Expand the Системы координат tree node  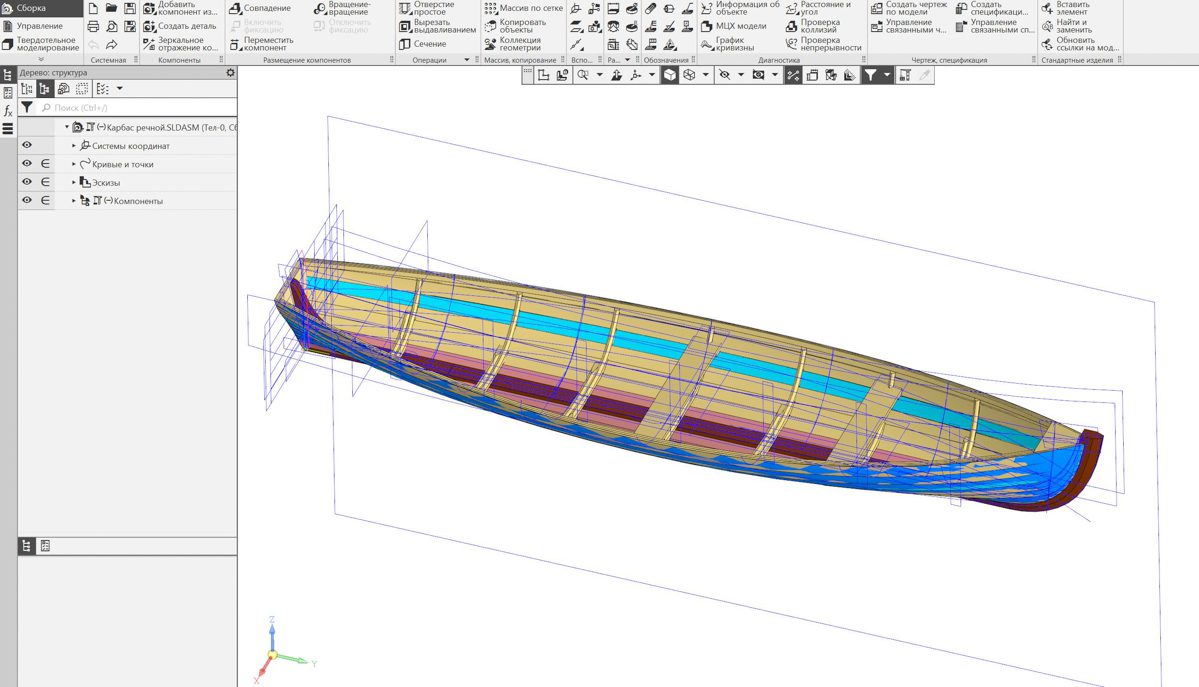coord(74,146)
